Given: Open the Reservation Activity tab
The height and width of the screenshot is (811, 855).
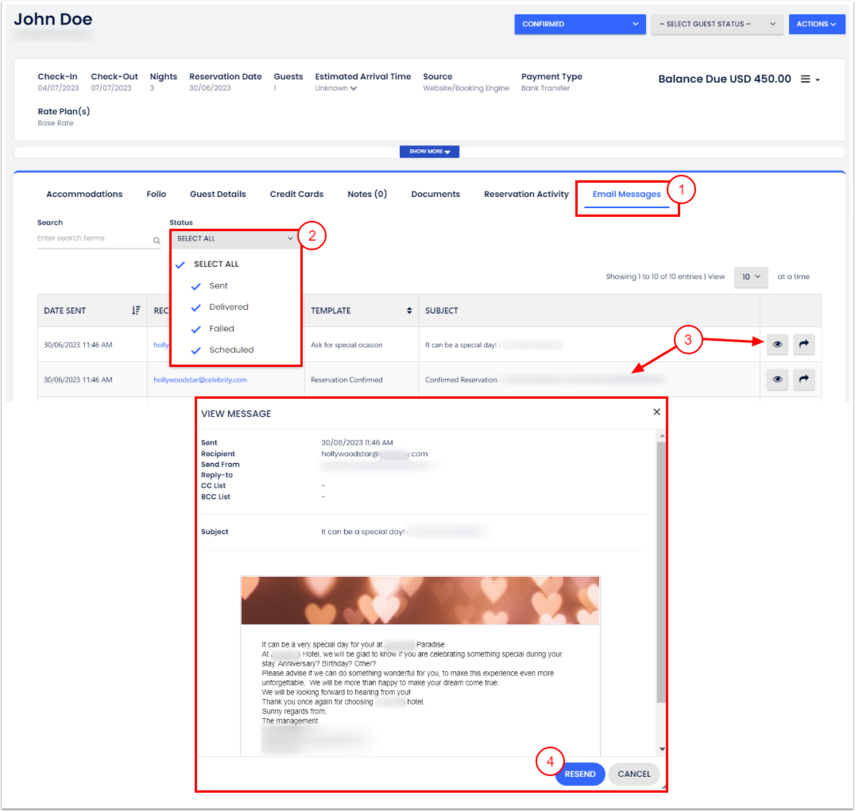Looking at the screenshot, I should point(526,194).
